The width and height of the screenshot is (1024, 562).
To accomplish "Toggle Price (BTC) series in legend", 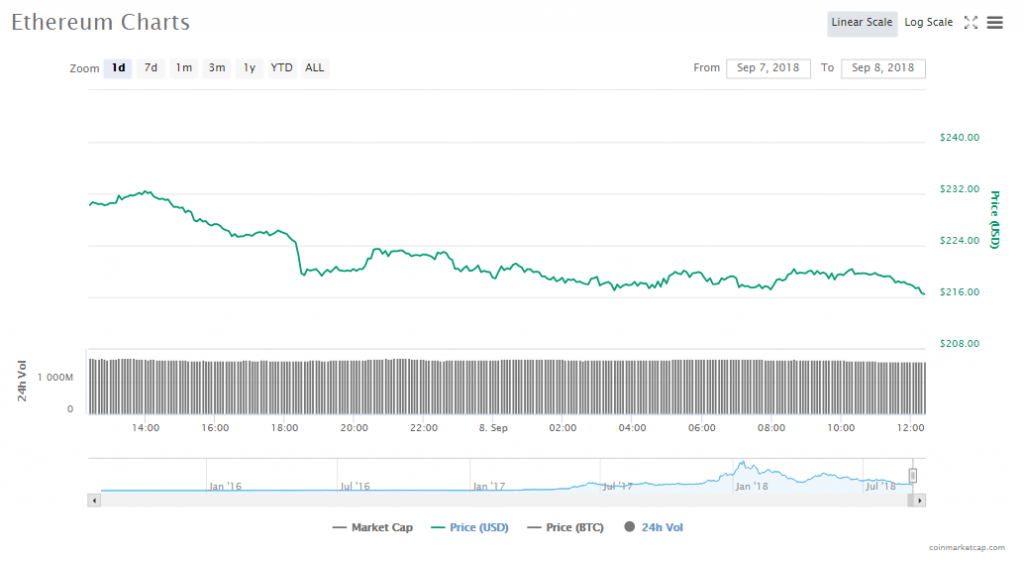I will (566, 527).
